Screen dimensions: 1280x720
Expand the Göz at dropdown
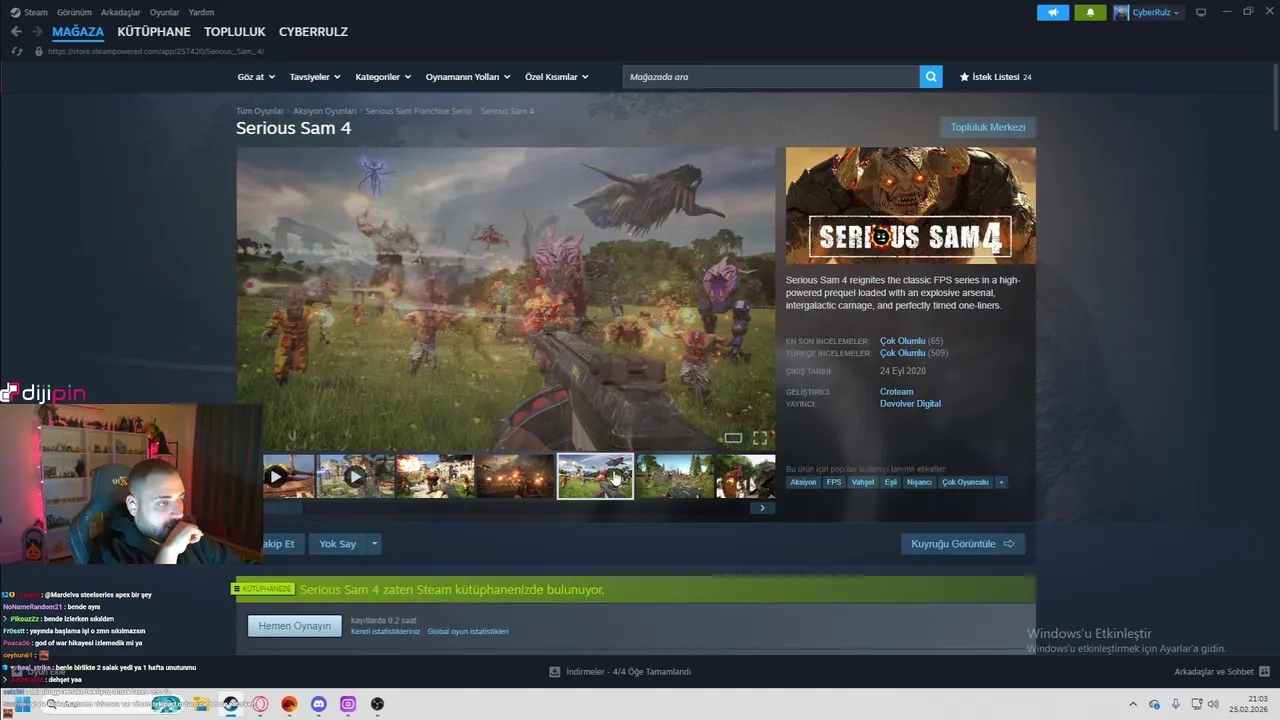(254, 77)
